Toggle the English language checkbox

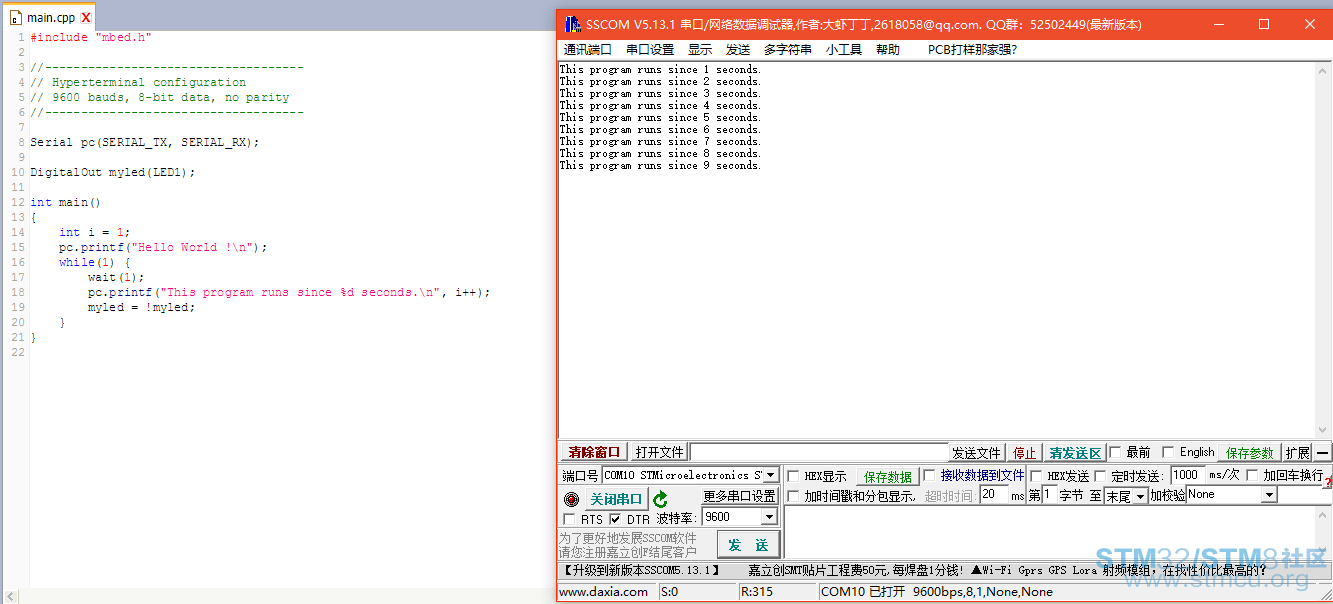point(1167,452)
